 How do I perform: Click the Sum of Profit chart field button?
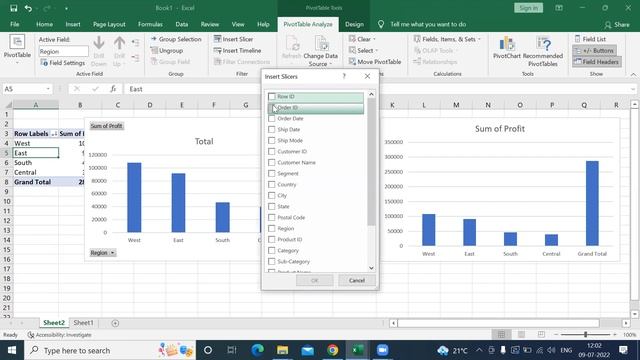coord(107,126)
